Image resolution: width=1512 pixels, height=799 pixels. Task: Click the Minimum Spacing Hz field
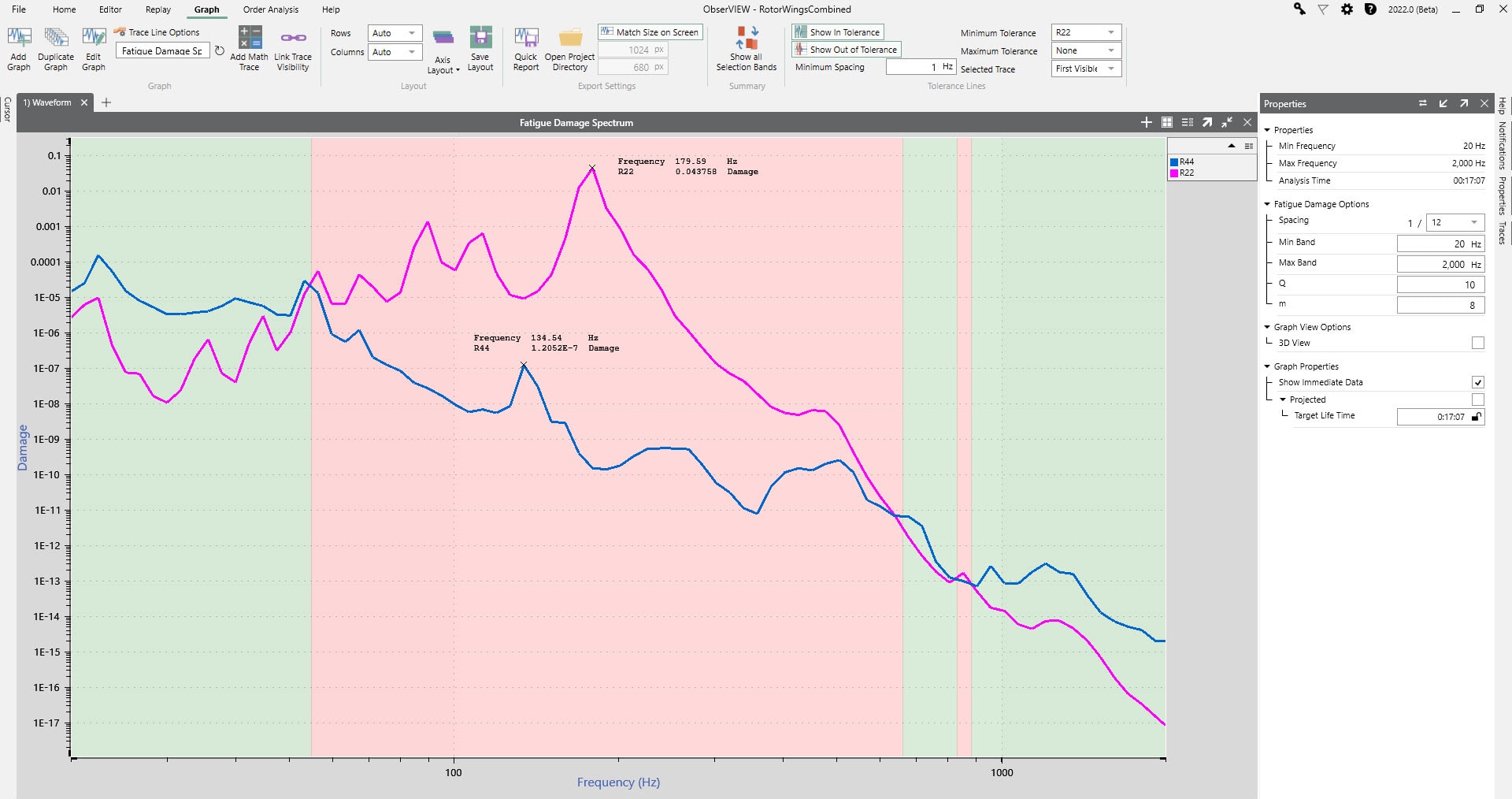[920, 67]
